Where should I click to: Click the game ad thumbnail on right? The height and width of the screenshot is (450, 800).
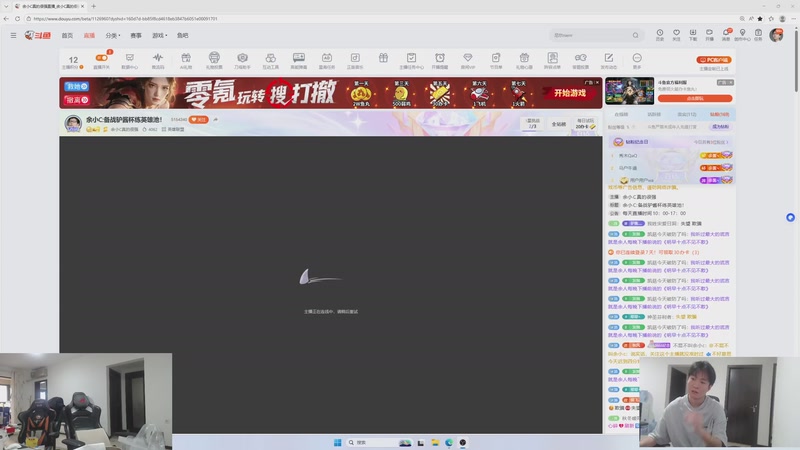tap(630, 91)
